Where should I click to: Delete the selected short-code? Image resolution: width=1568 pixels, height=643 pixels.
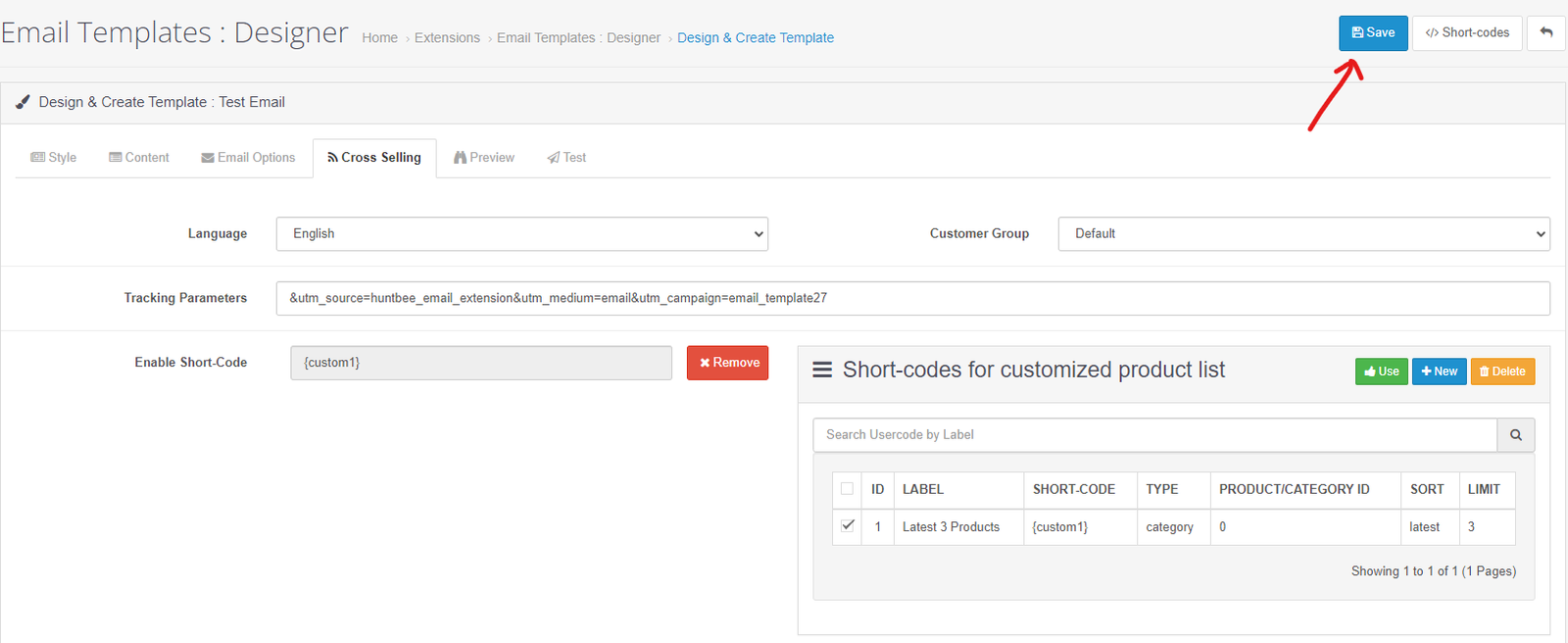click(x=1502, y=371)
